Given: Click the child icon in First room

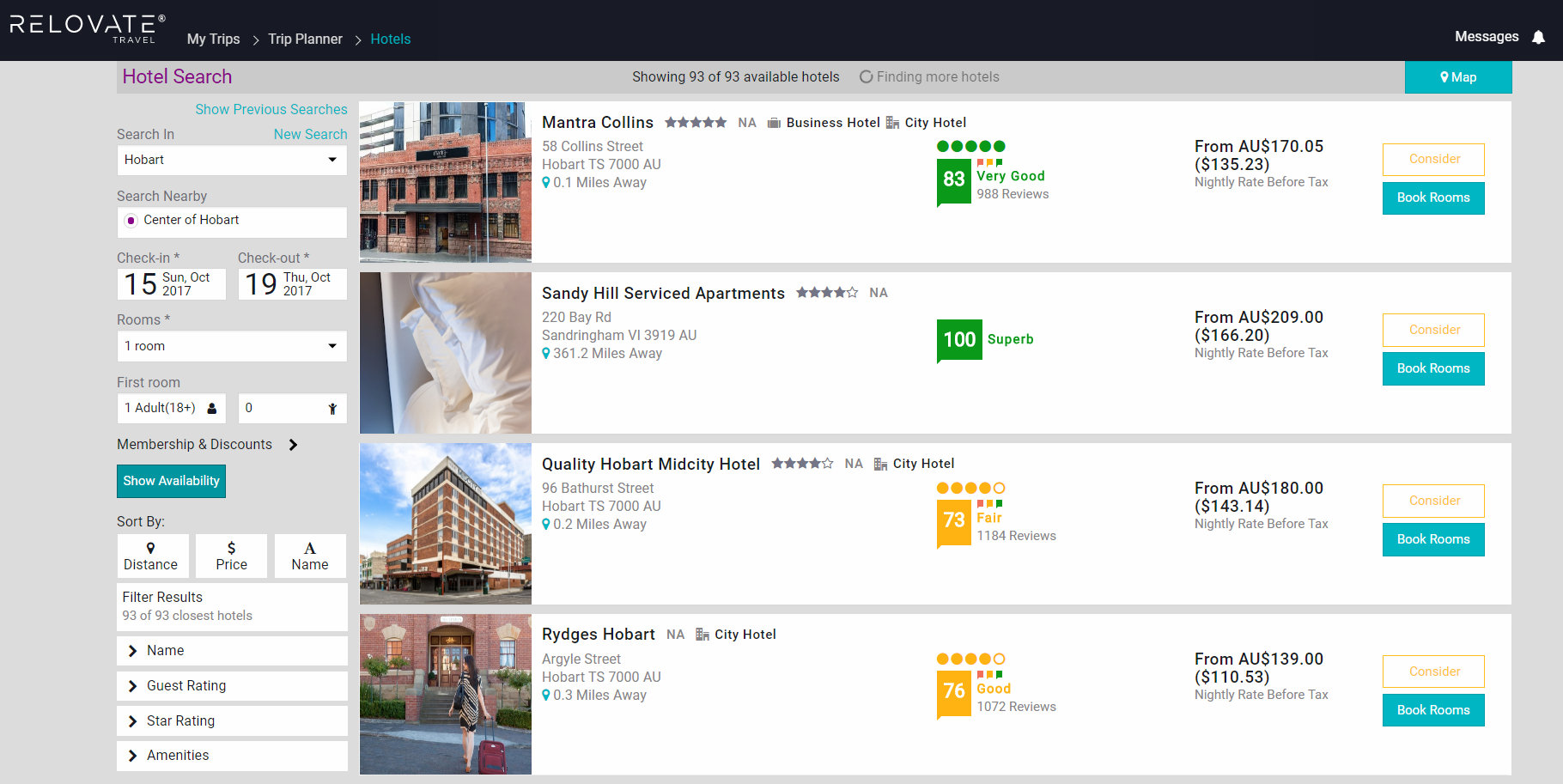Looking at the screenshot, I should coord(332,409).
